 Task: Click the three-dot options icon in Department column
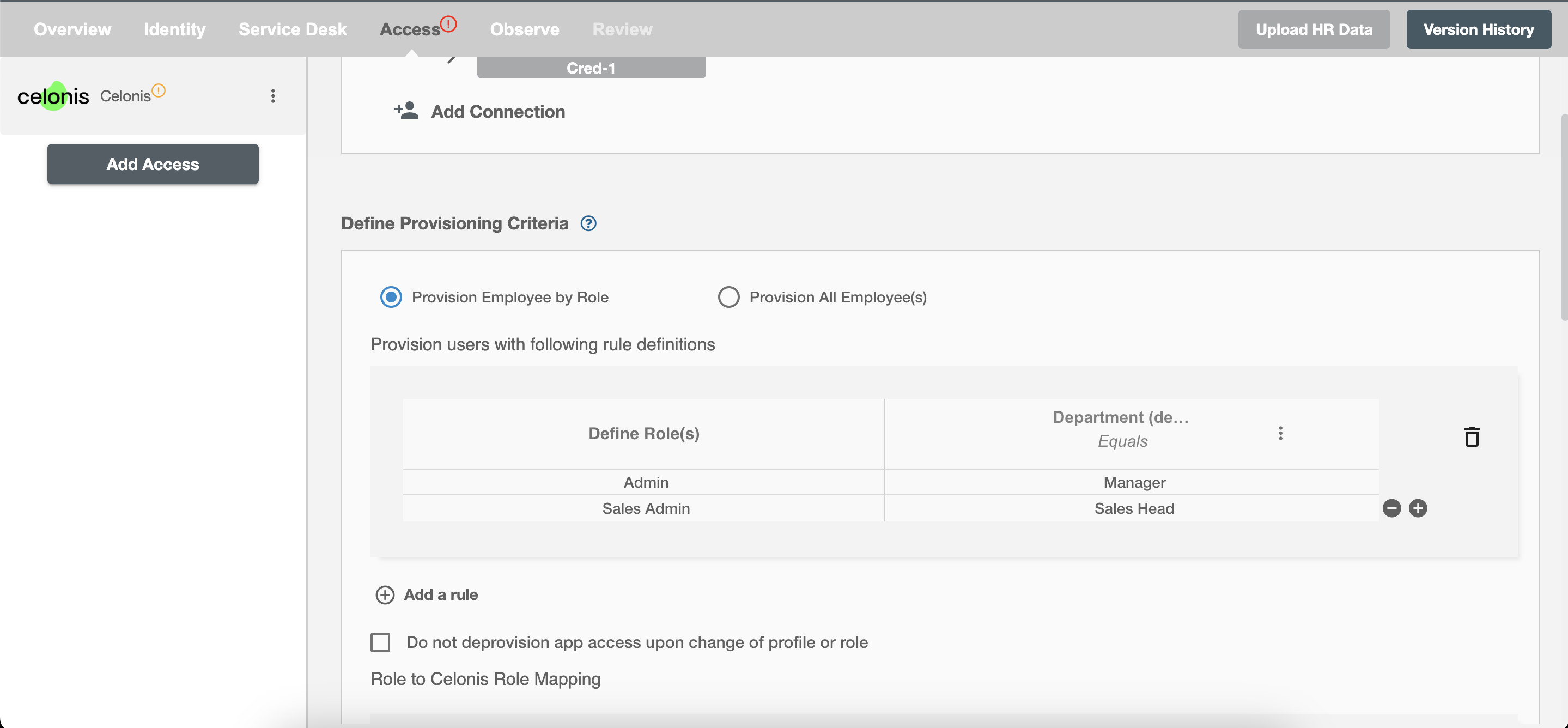point(1280,432)
